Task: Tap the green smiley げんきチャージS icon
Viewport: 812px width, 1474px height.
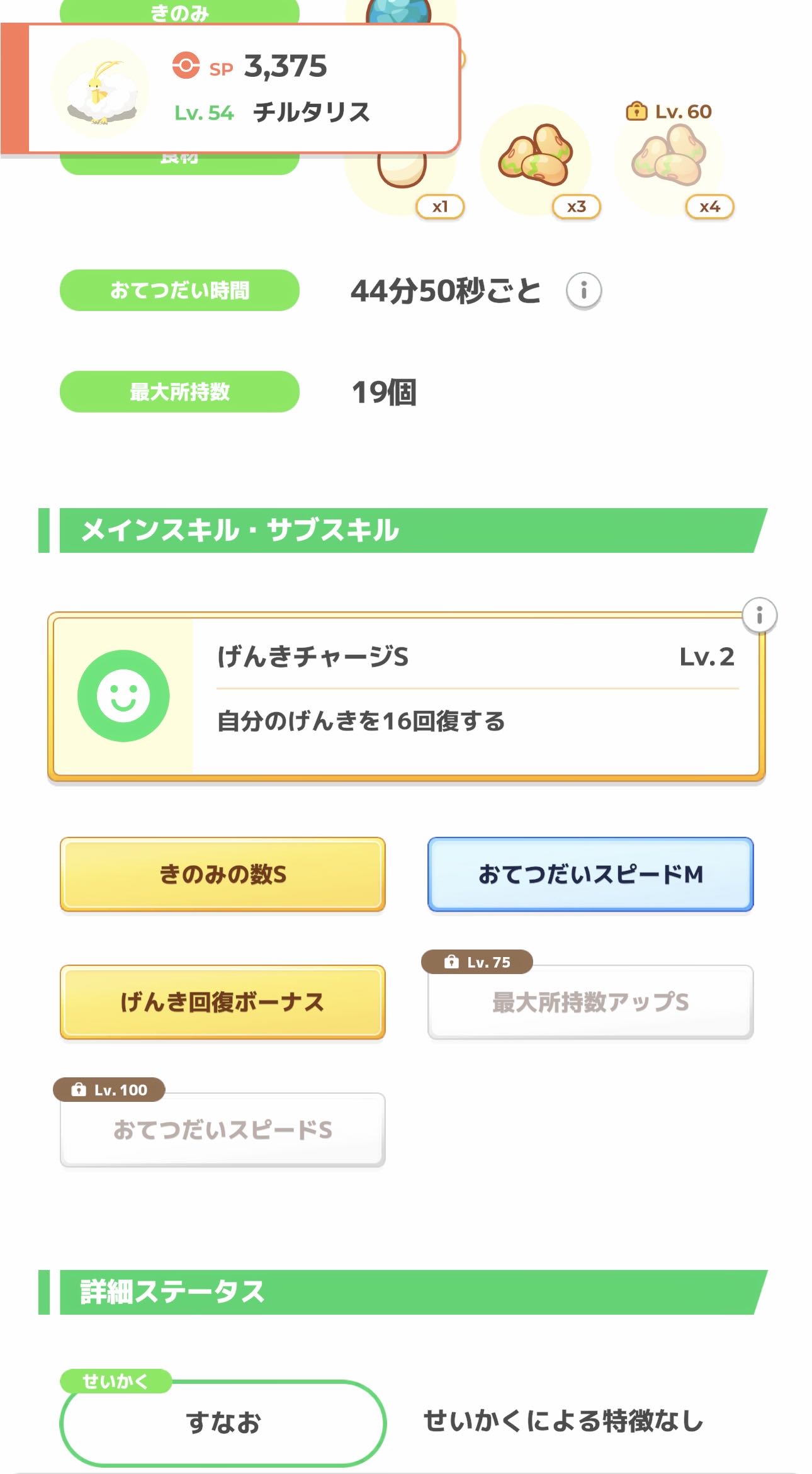Action: coord(123,696)
